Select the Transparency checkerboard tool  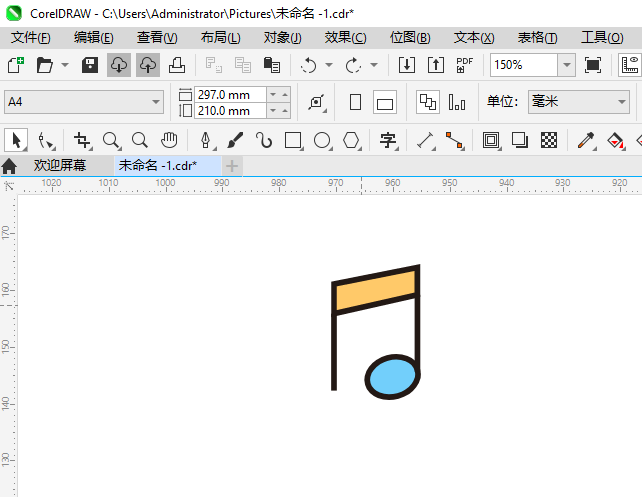coord(549,140)
